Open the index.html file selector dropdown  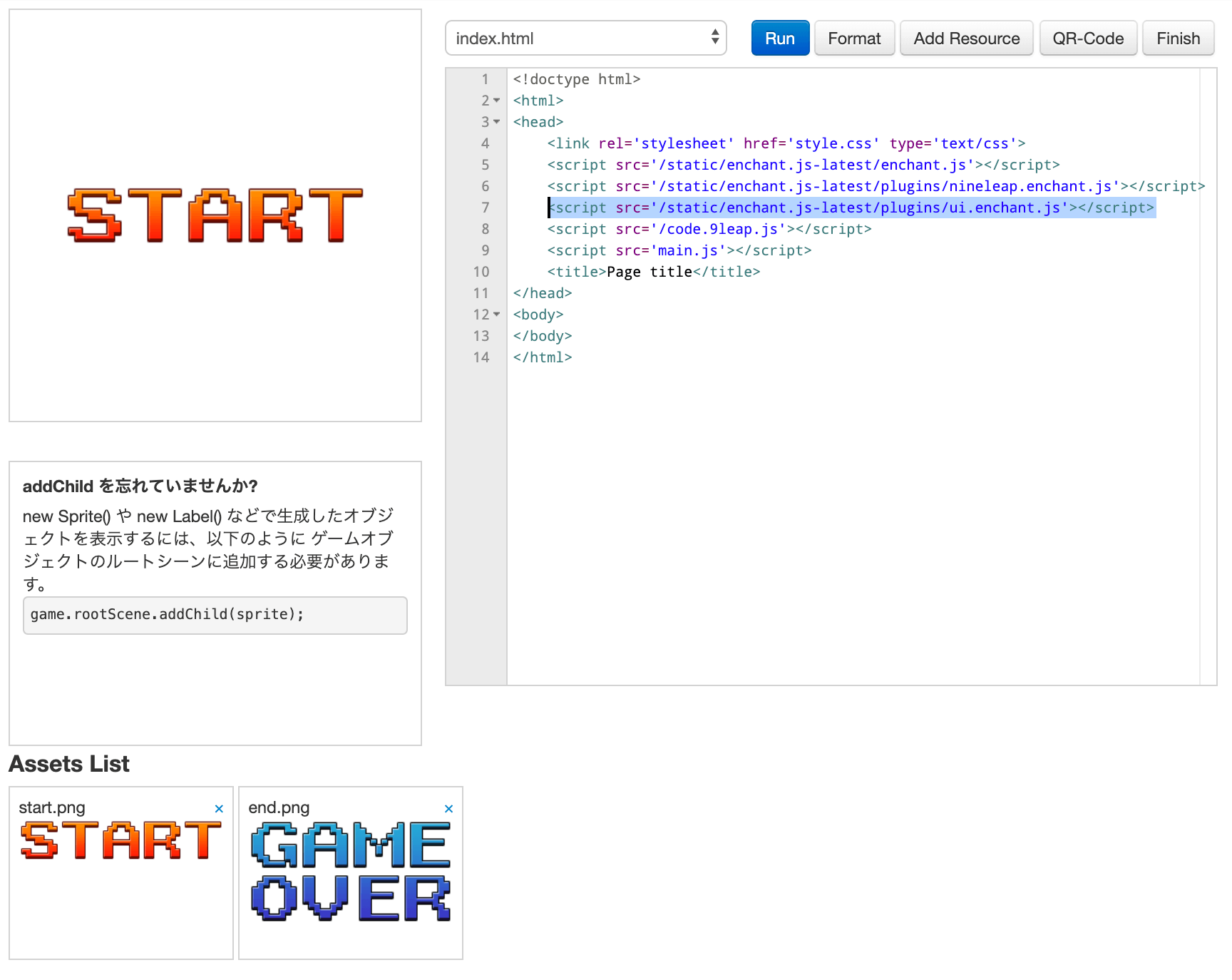(x=585, y=39)
